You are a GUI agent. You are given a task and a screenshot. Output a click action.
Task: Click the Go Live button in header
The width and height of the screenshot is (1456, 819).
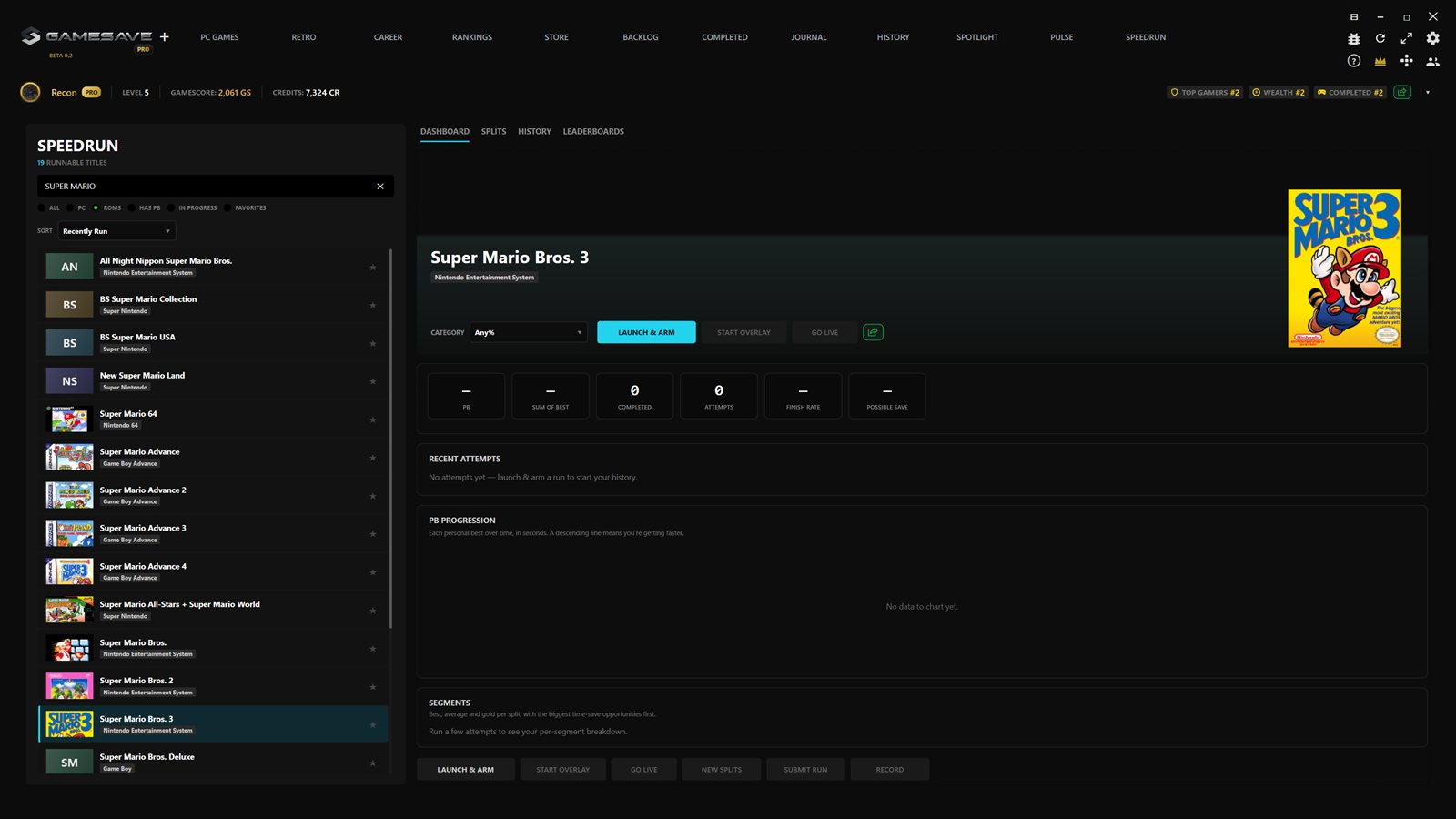point(824,332)
